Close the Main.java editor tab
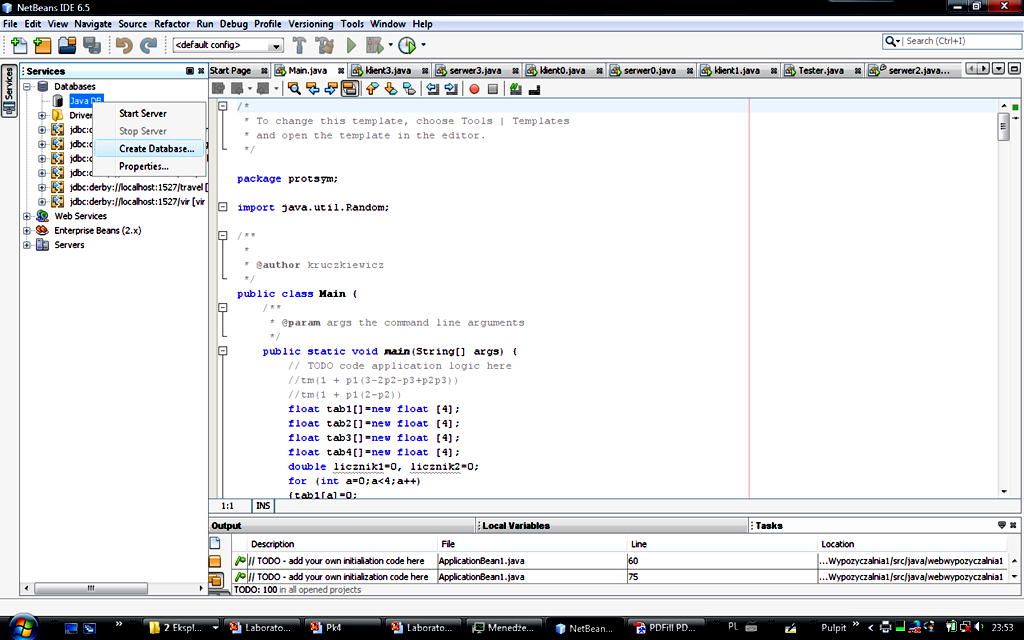 [341, 71]
